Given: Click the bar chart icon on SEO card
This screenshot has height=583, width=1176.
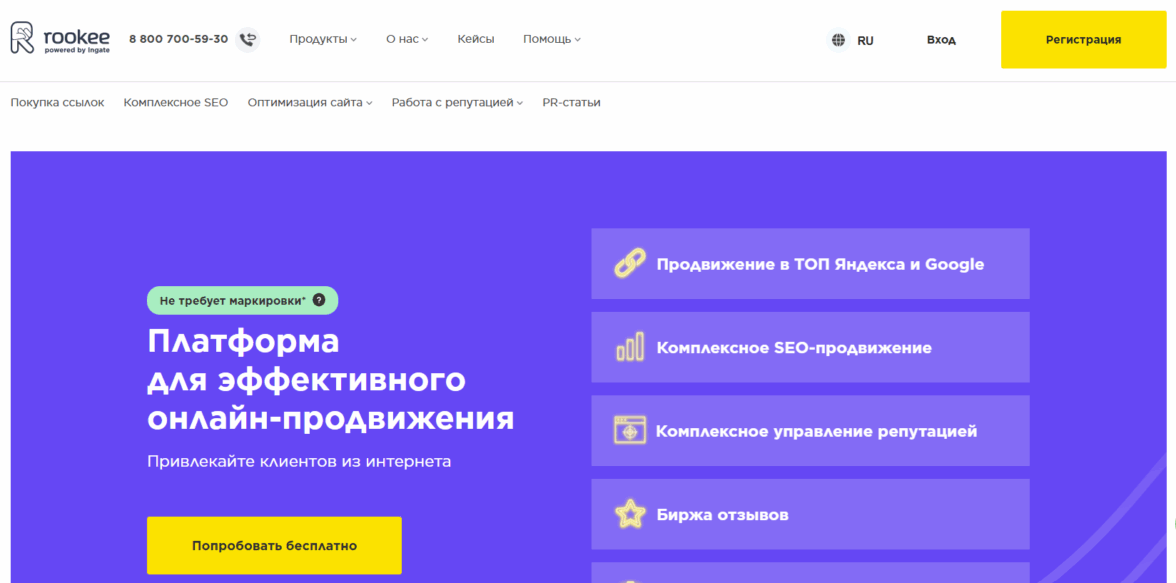Looking at the screenshot, I should pos(629,347).
